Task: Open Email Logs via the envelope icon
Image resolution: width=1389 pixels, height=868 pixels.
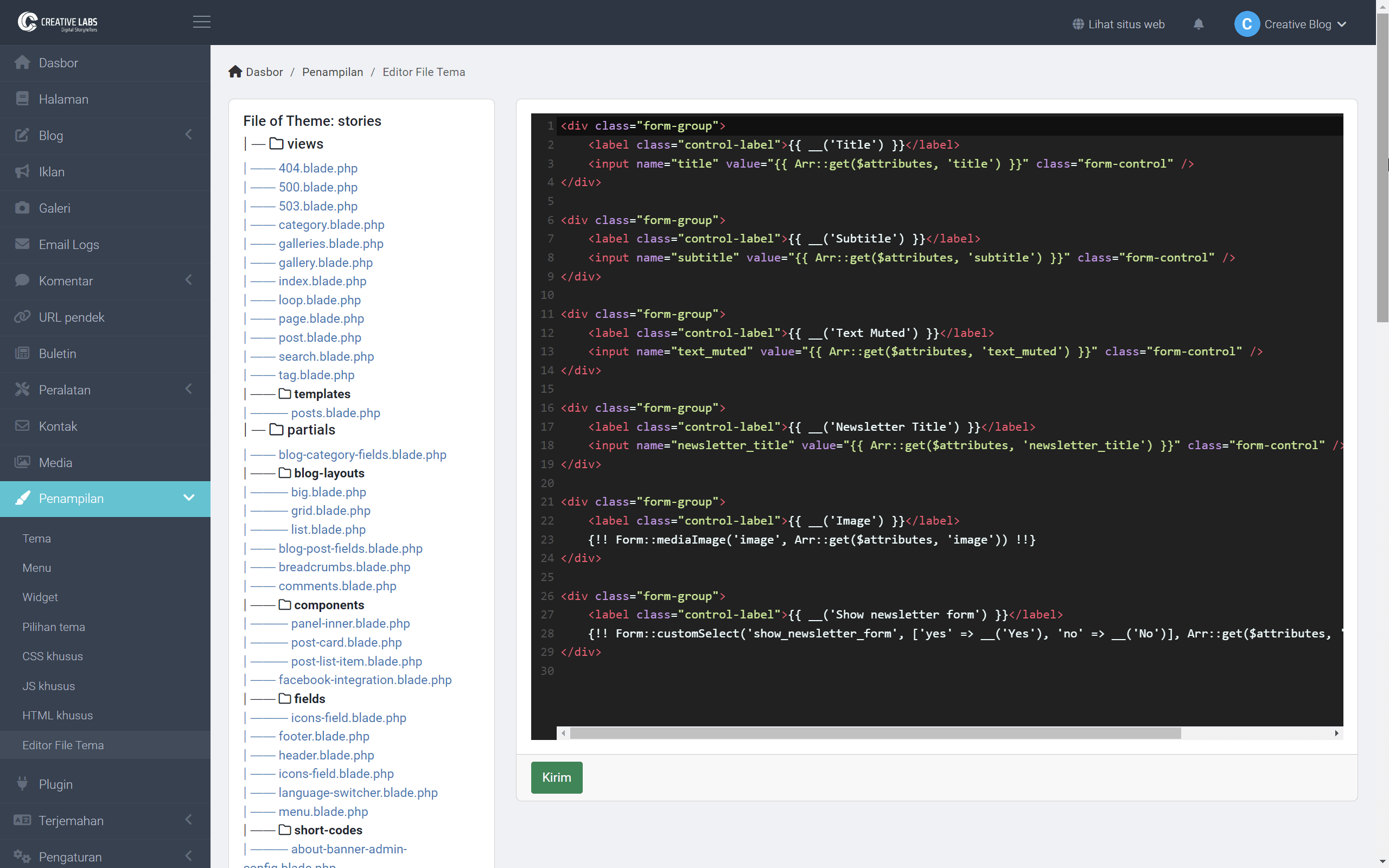Action: (x=22, y=244)
